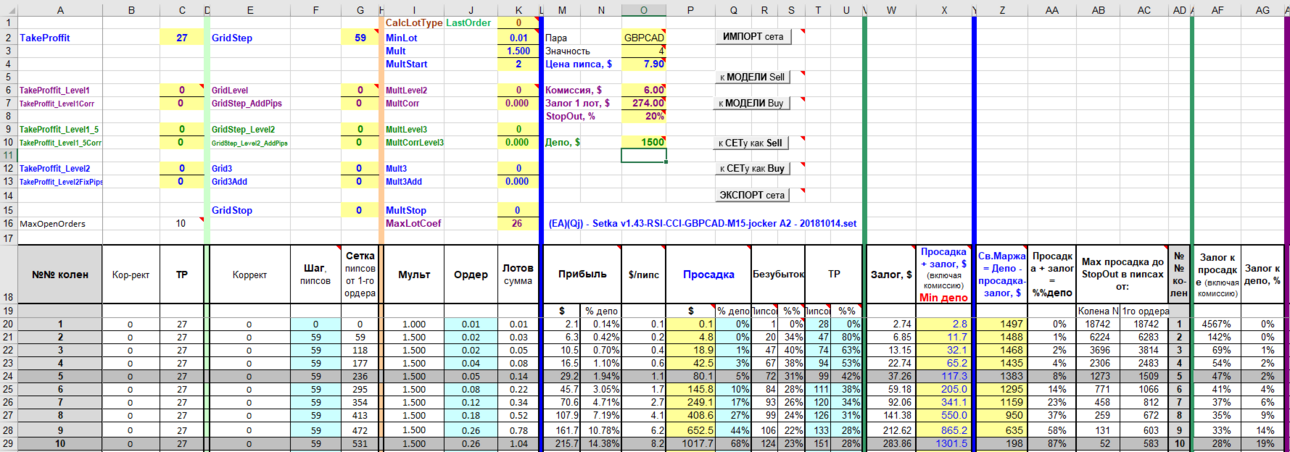Viewport: 1290px width, 452px height.
Task: Select the Депо value cell 1500
Action: coord(642,143)
